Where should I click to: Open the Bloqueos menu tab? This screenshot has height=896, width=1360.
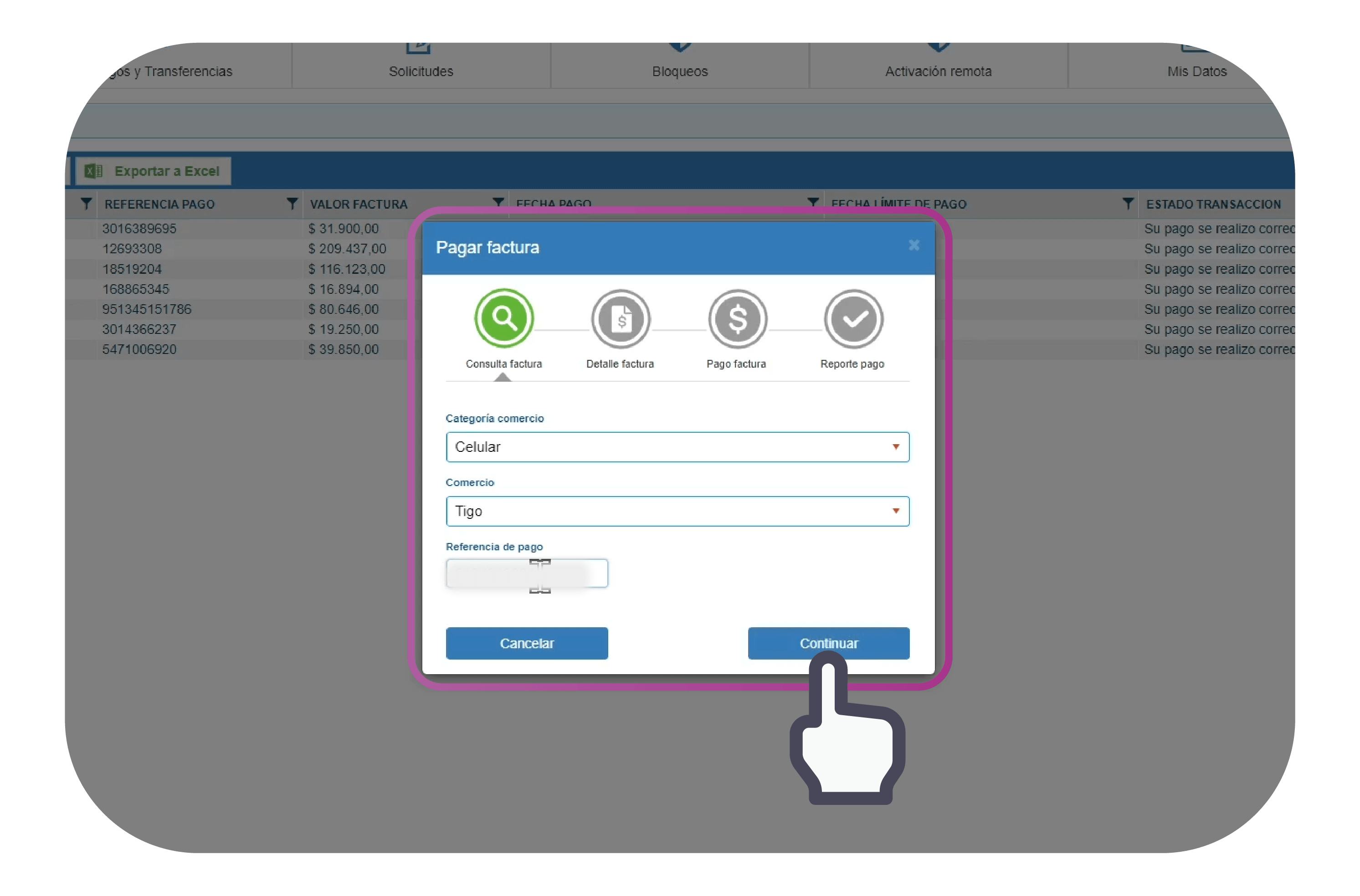pos(679,71)
